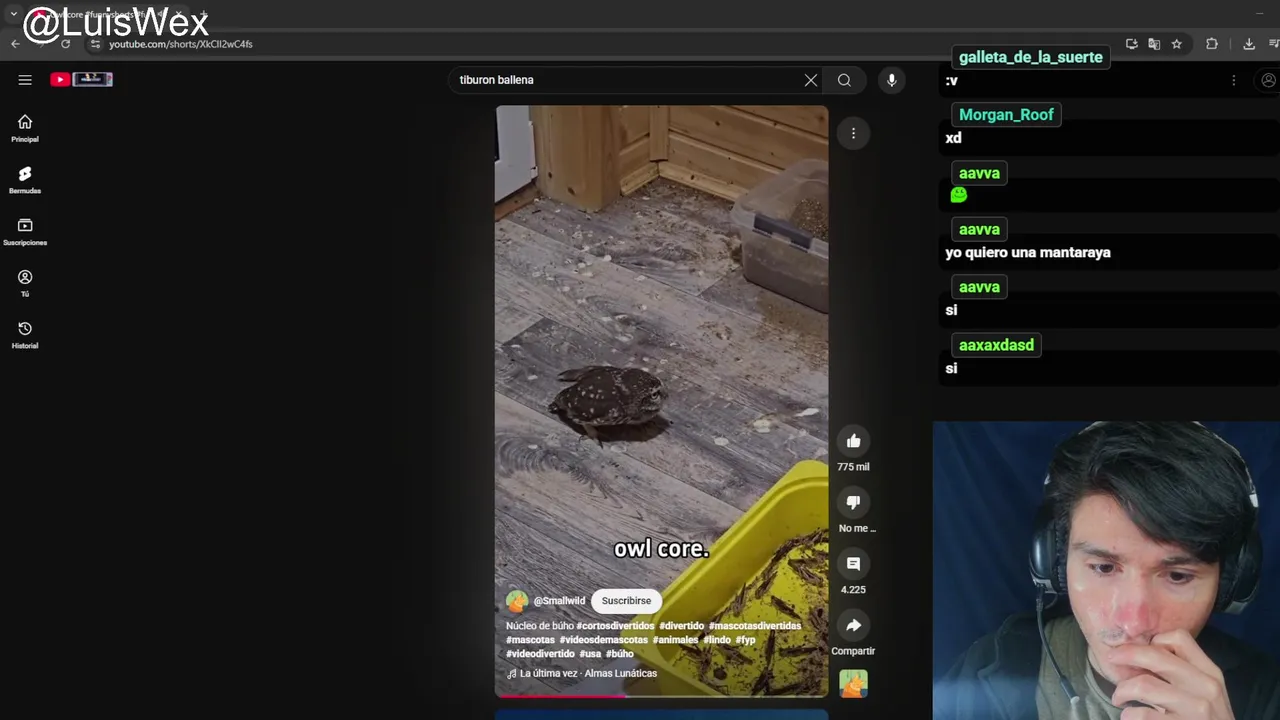Screen dimensions: 1280x720
Task: Open the short's three-dot options menu
Action: pos(853,133)
